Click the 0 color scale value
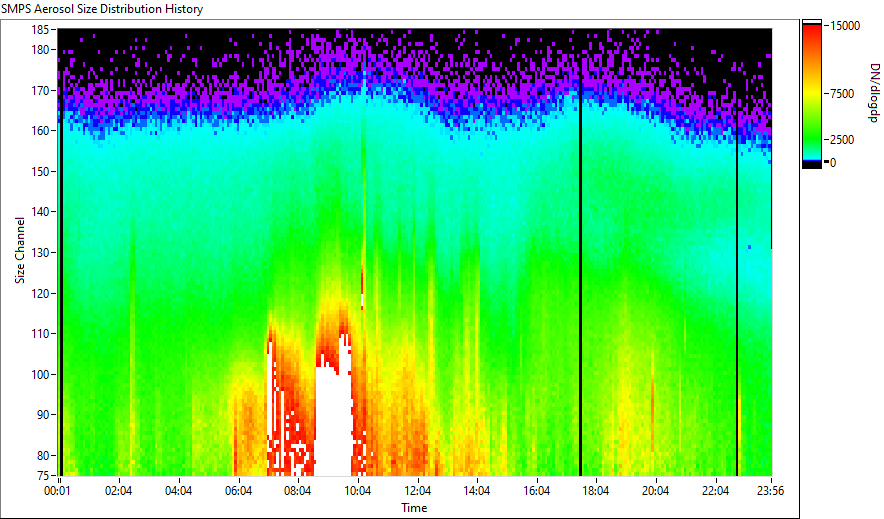The width and height of the screenshot is (884, 519). [x=833, y=163]
